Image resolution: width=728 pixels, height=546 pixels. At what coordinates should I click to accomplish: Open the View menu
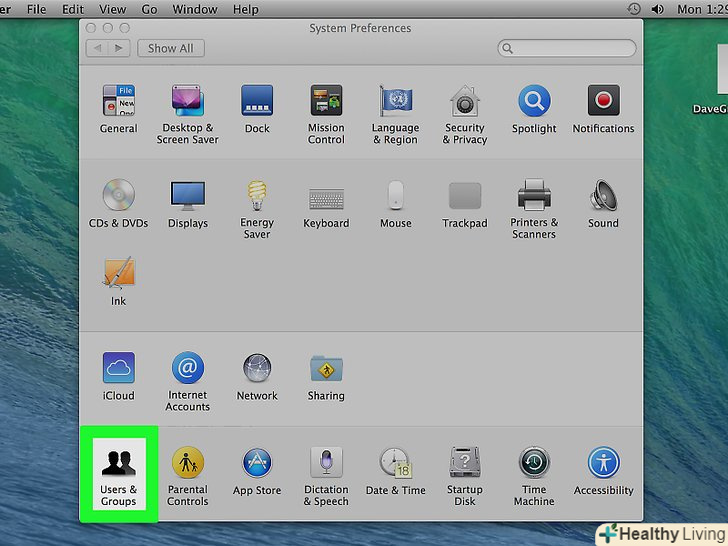[x=113, y=9]
